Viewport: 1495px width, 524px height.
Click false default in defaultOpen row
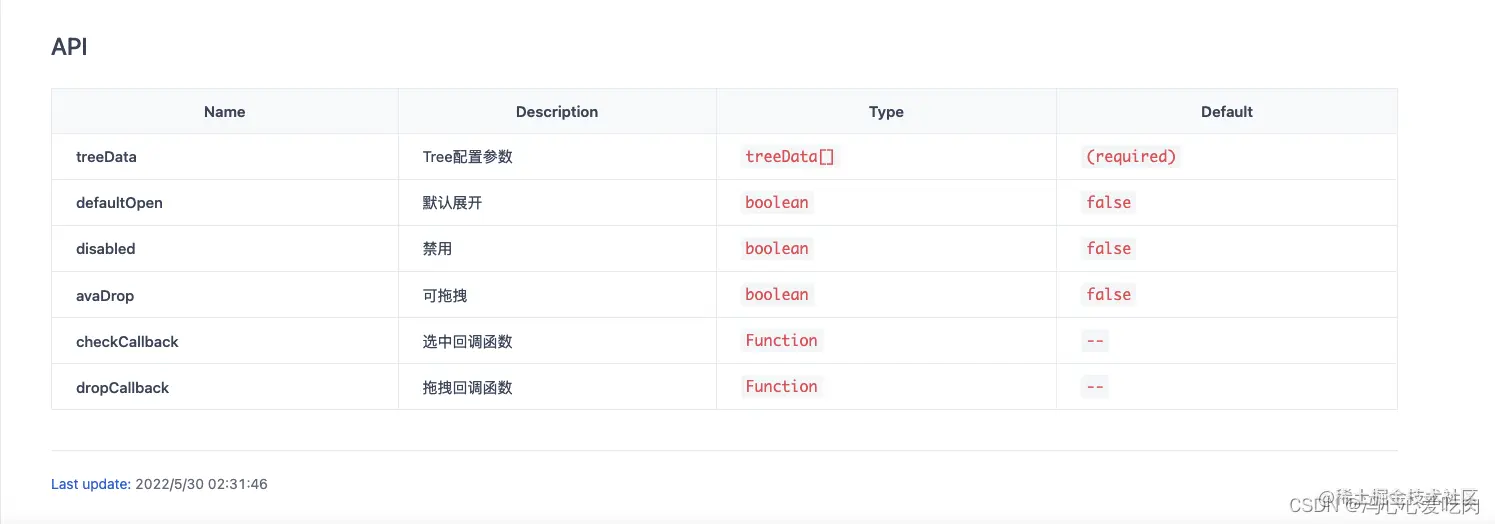tap(1108, 203)
